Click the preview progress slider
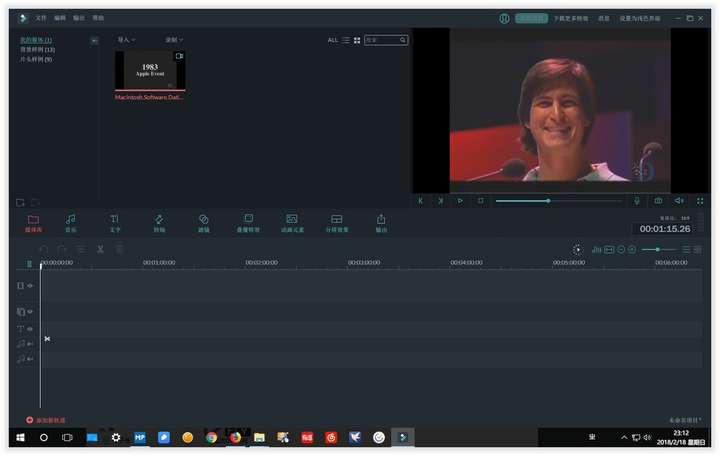 click(558, 201)
